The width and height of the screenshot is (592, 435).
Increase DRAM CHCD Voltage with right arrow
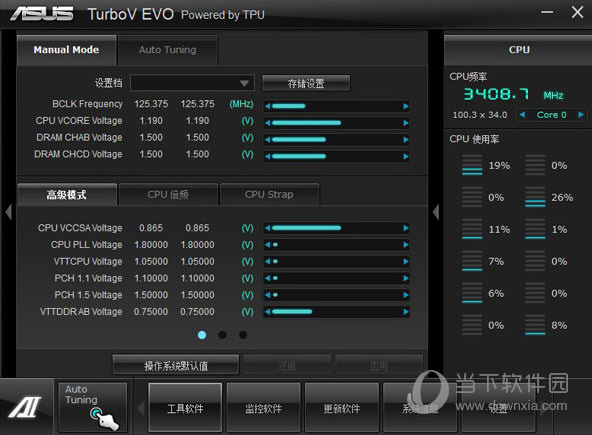coord(406,156)
